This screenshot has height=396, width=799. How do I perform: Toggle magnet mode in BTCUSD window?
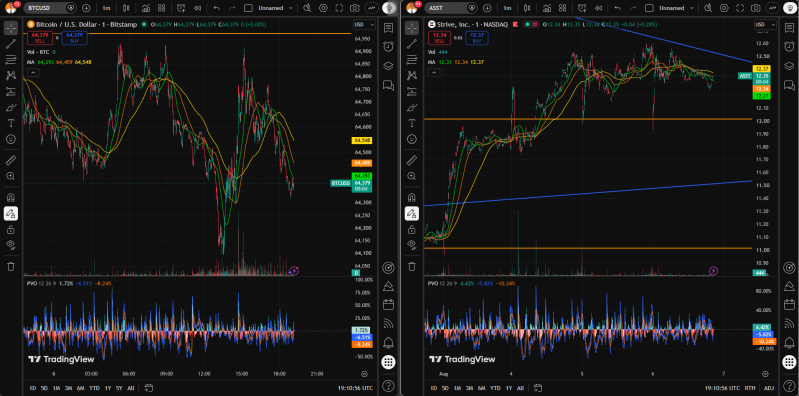click(x=11, y=197)
